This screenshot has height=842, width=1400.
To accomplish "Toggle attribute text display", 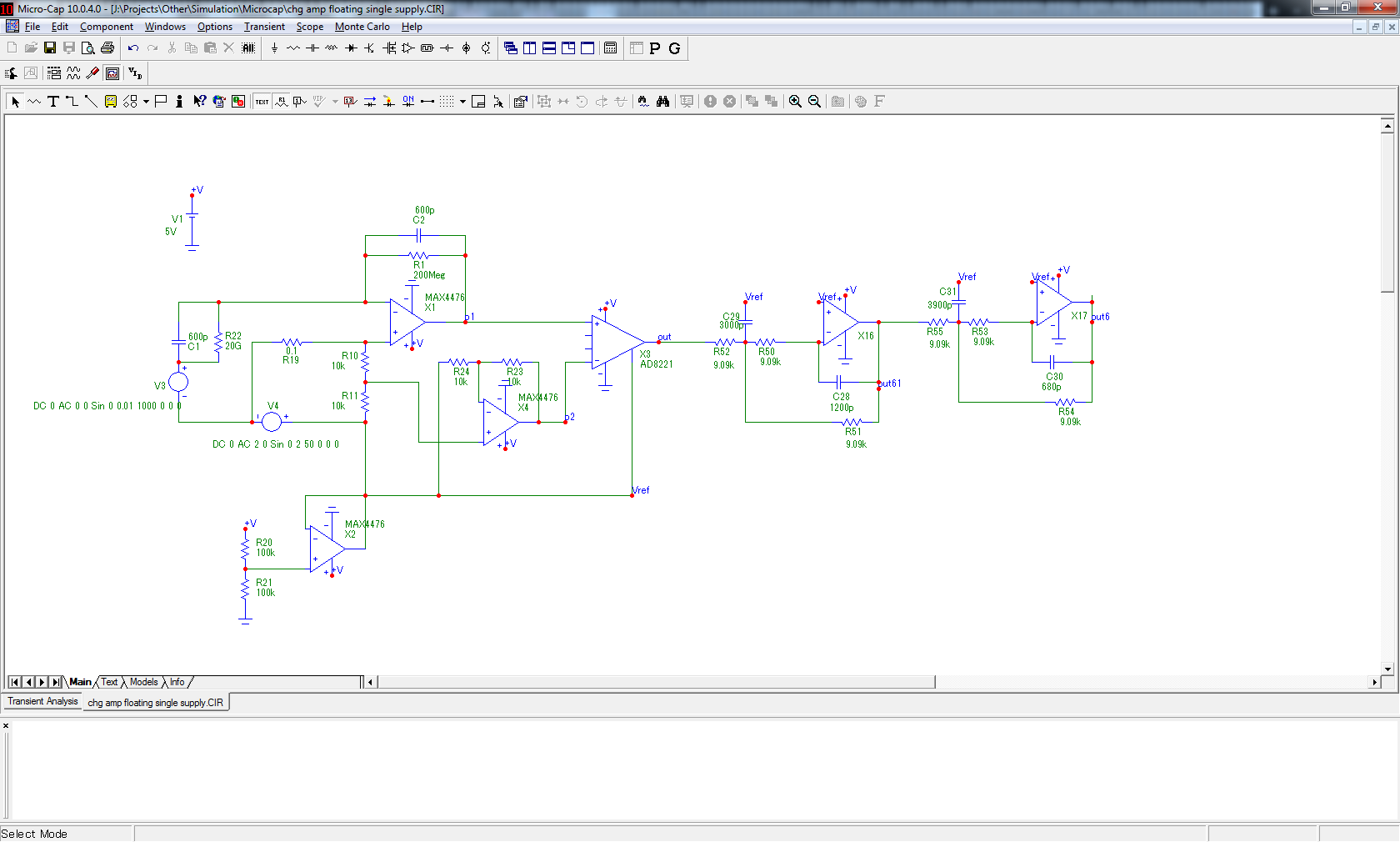I will (x=282, y=102).
